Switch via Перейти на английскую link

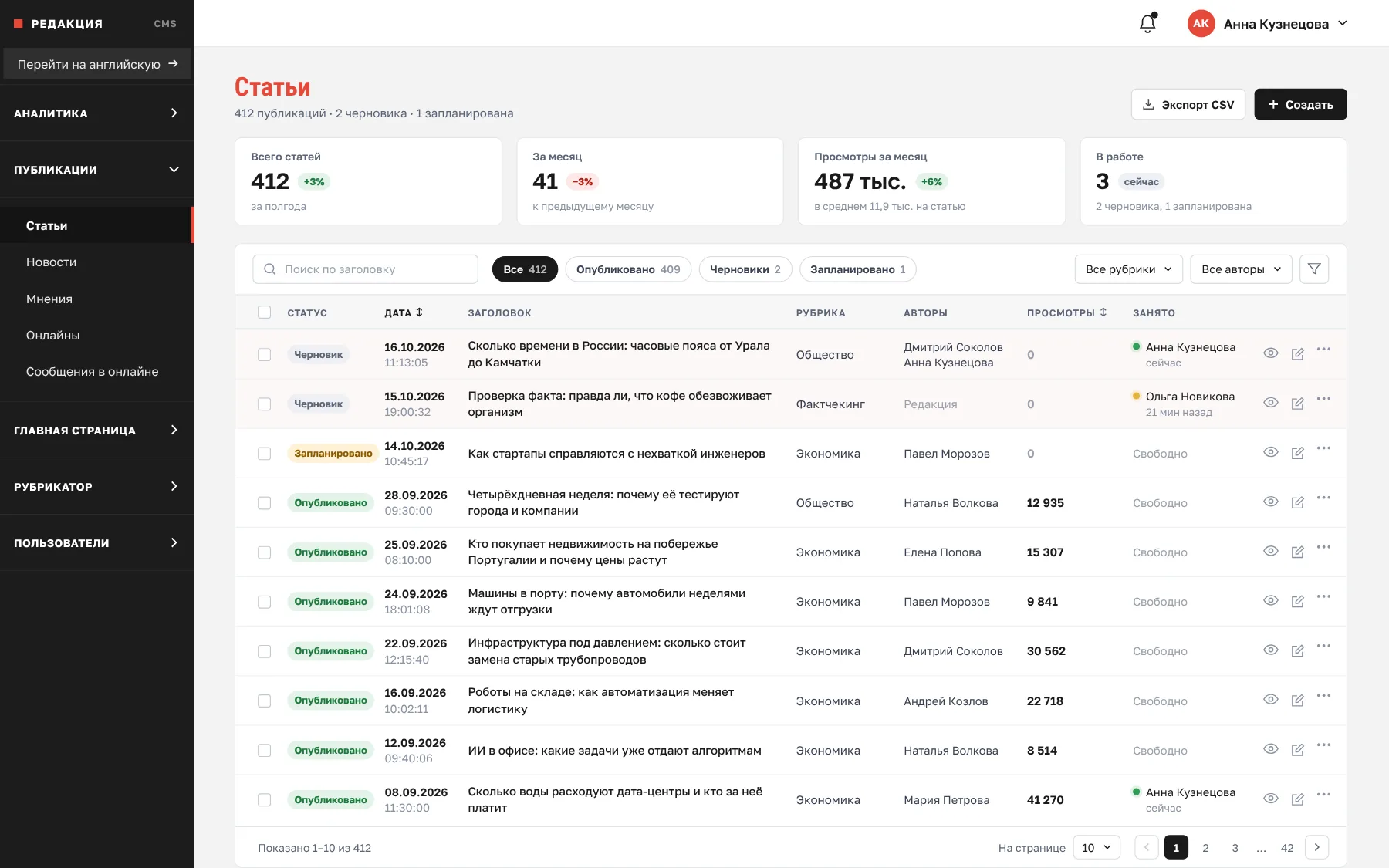(97, 64)
